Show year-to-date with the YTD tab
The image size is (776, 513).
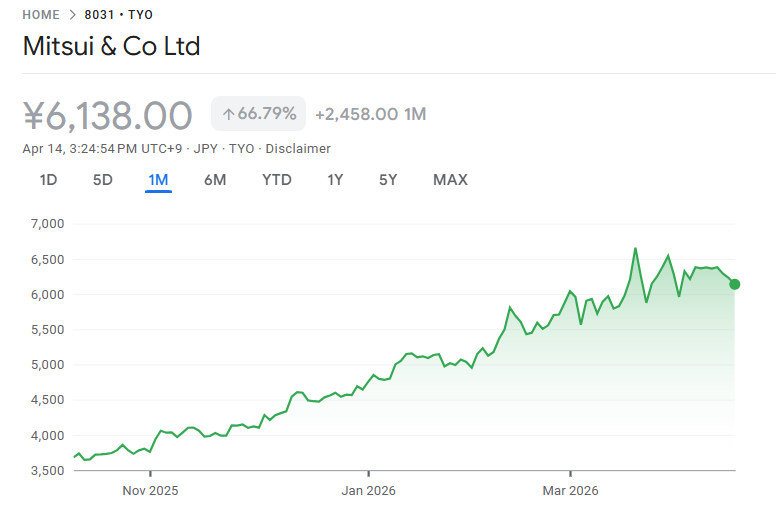click(277, 180)
